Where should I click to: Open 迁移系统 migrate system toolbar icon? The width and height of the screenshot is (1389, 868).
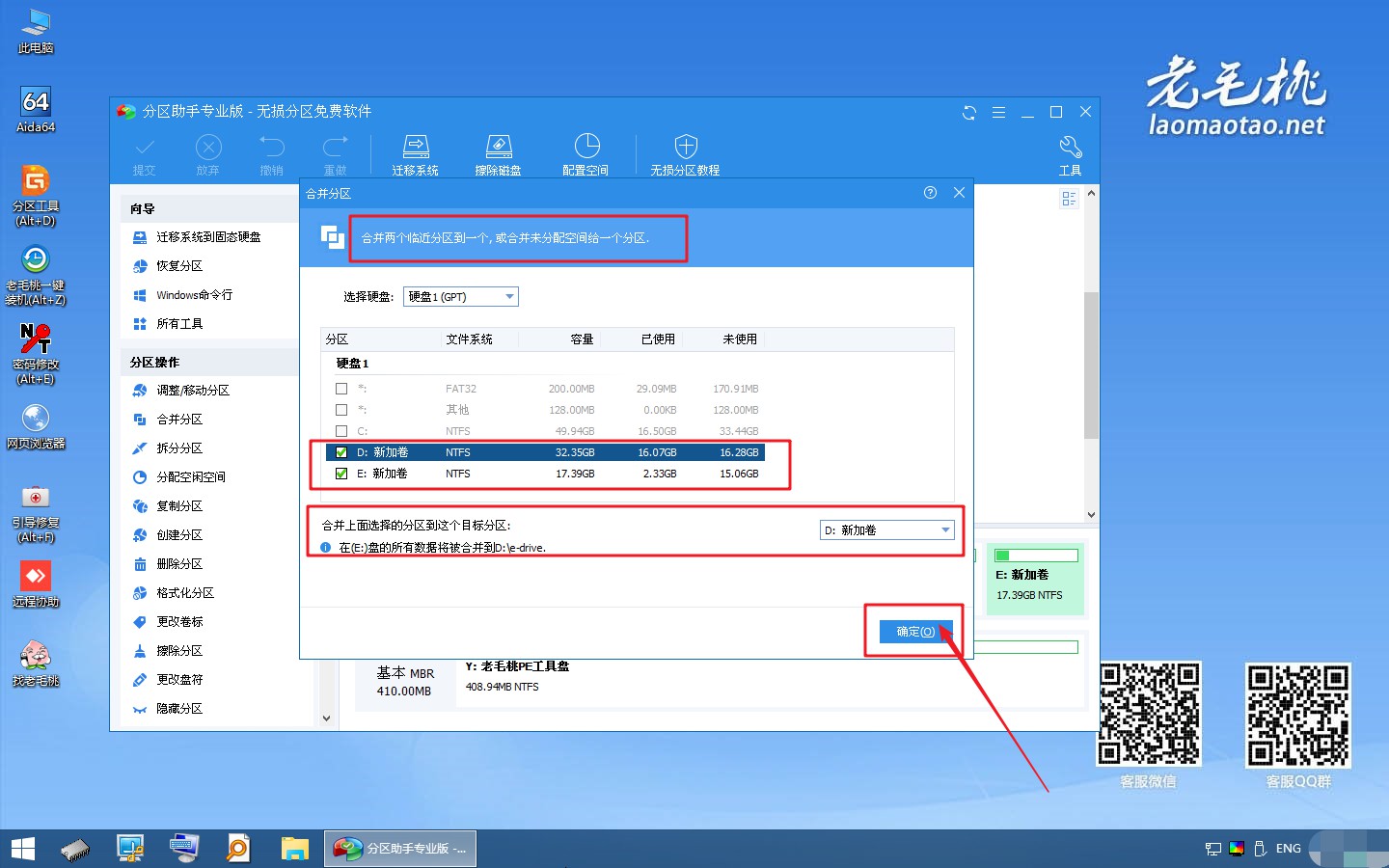[x=416, y=154]
